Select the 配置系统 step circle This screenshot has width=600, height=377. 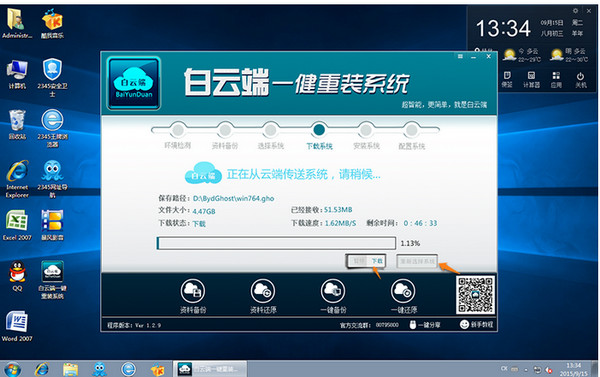coord(412,130)
